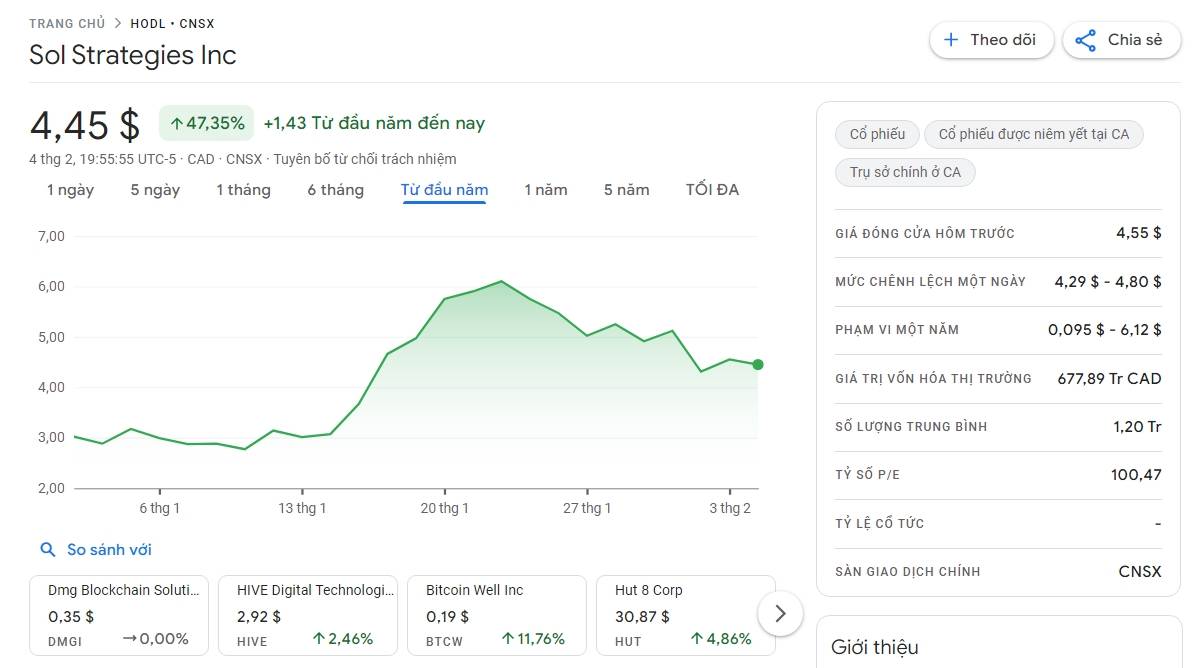1195x668 pixels.
Task: Click the P/E ratio value 100,47
Action: point(1136,475)
